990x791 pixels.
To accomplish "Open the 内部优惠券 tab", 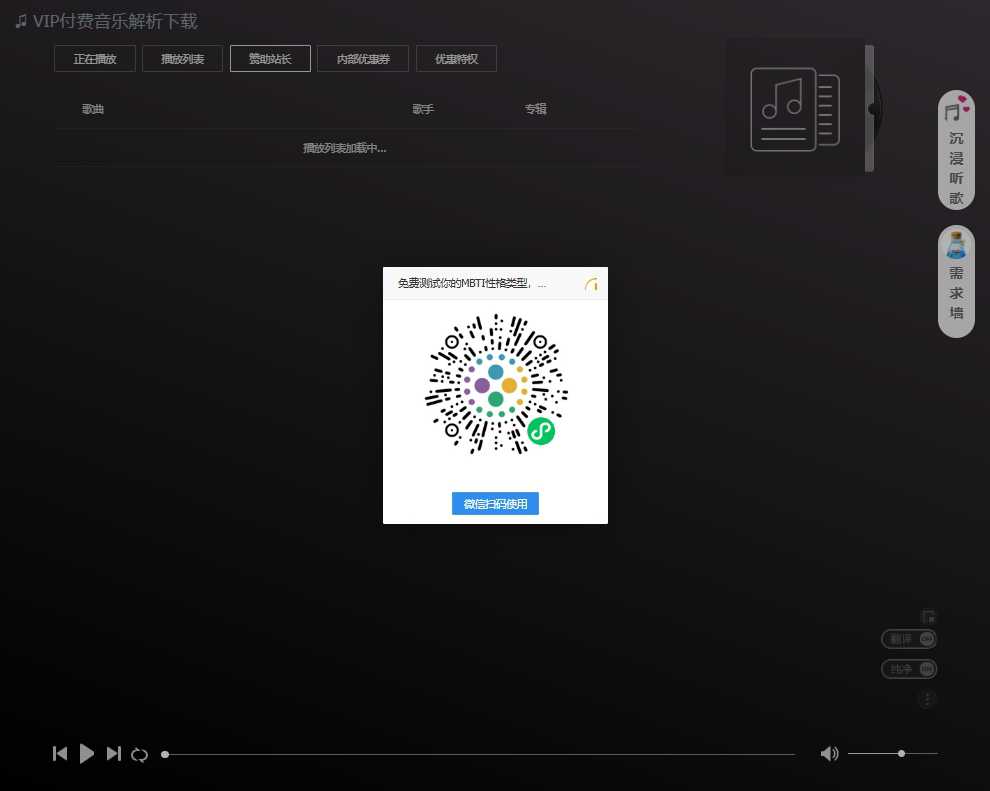I will [363, 59].
